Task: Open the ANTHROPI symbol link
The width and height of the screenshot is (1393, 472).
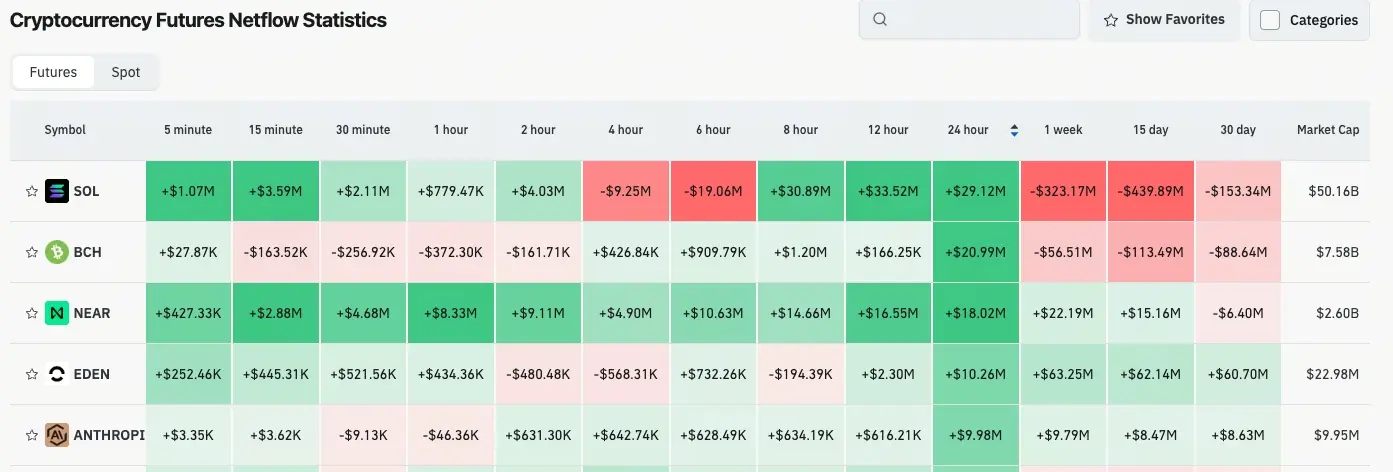Action: point(110,435)
